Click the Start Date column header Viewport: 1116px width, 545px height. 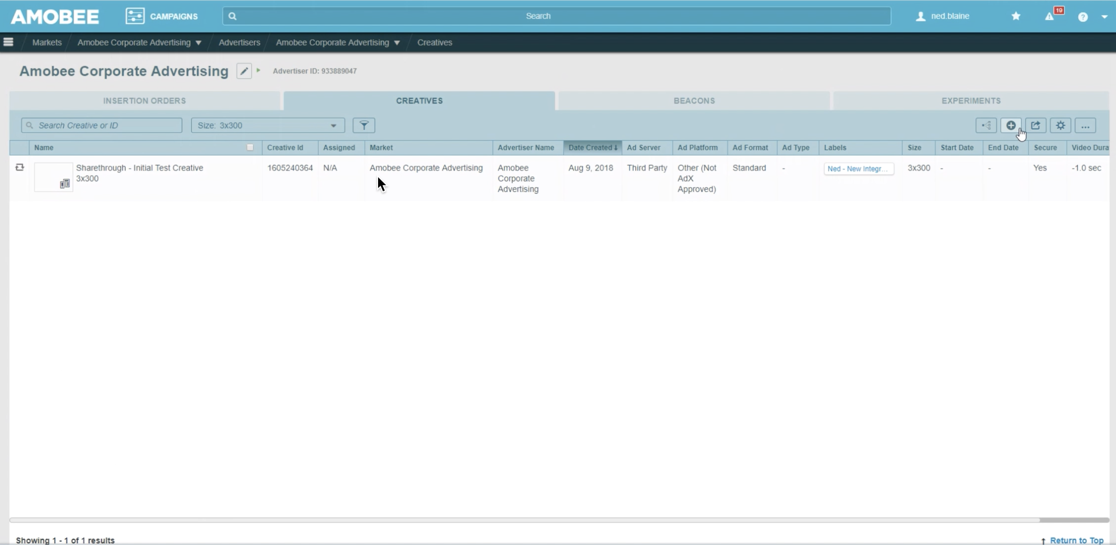click(x=957, y=147)
